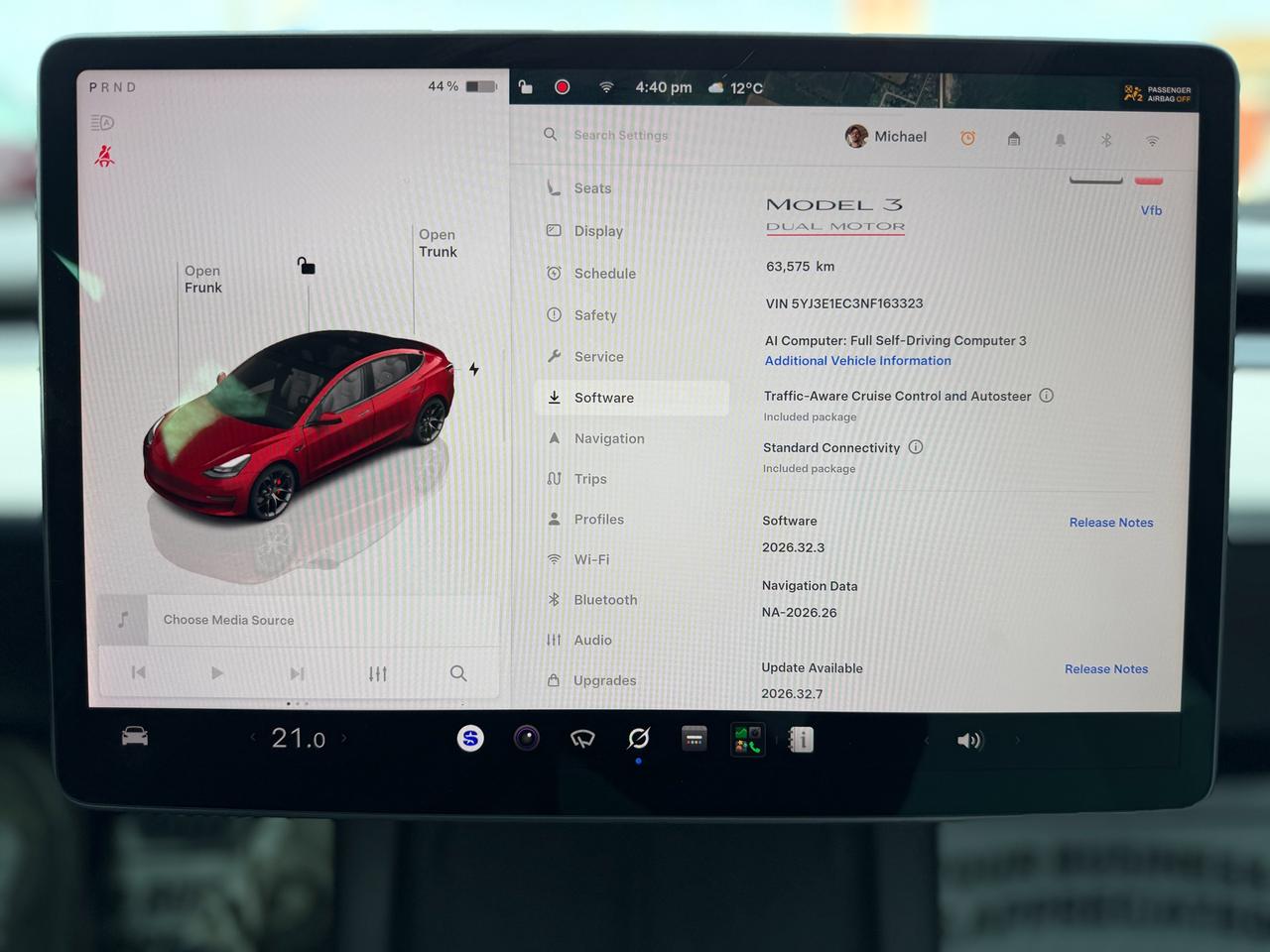Raise volume with right chevron
Image resolution: width=1270 pixels, height=952 pixels.
[1017, 740]
